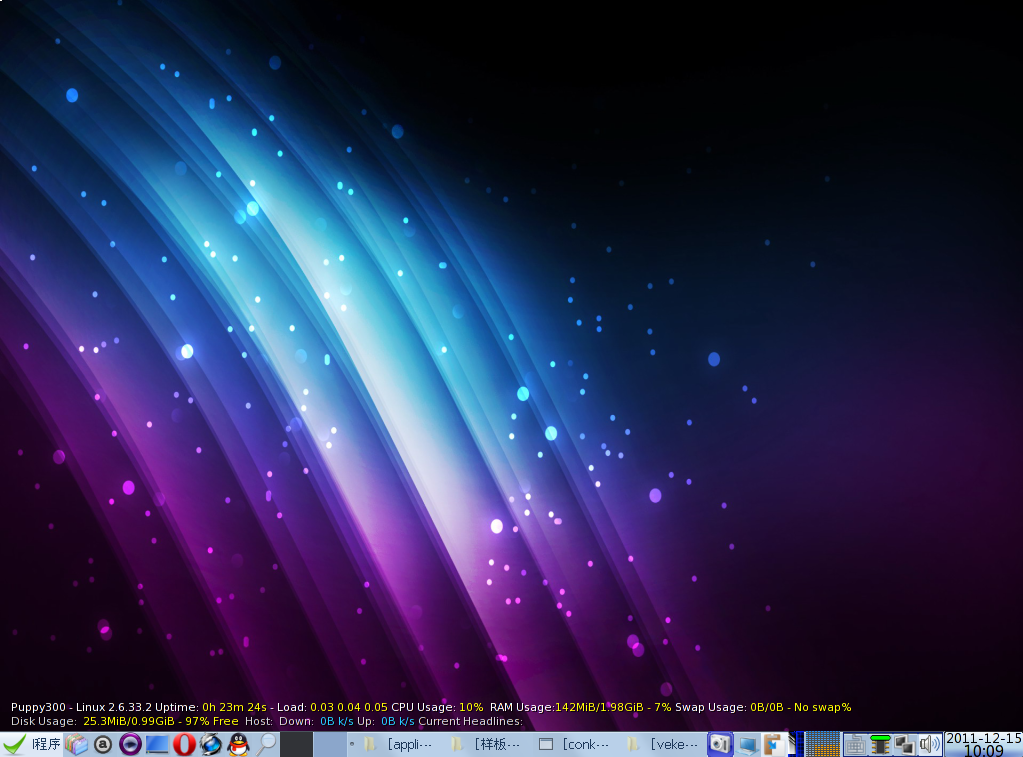Click the 'Current Headlines:' label
The image size is (1023, 757).
click(x=470, y=721)
